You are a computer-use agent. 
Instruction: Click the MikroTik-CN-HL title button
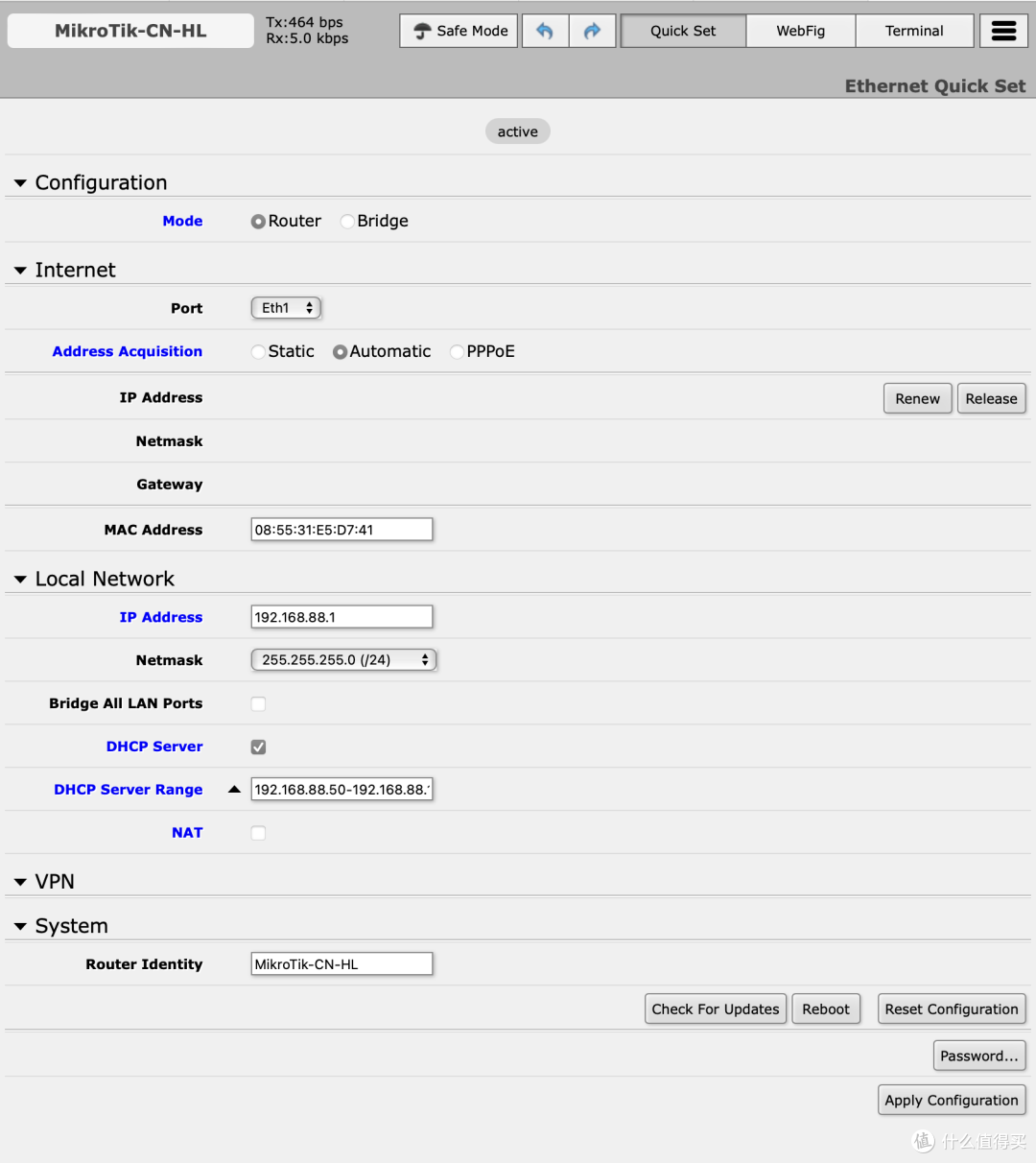coord(130,31)
